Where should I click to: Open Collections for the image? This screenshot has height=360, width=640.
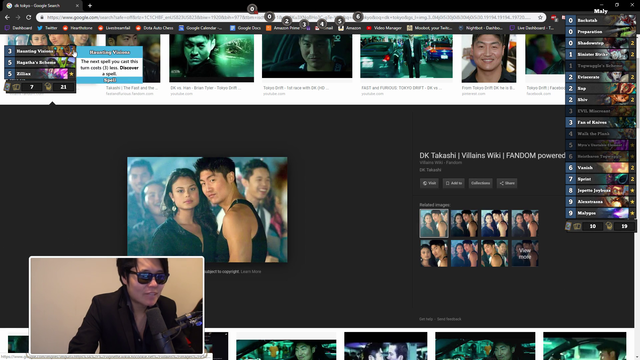480,183
